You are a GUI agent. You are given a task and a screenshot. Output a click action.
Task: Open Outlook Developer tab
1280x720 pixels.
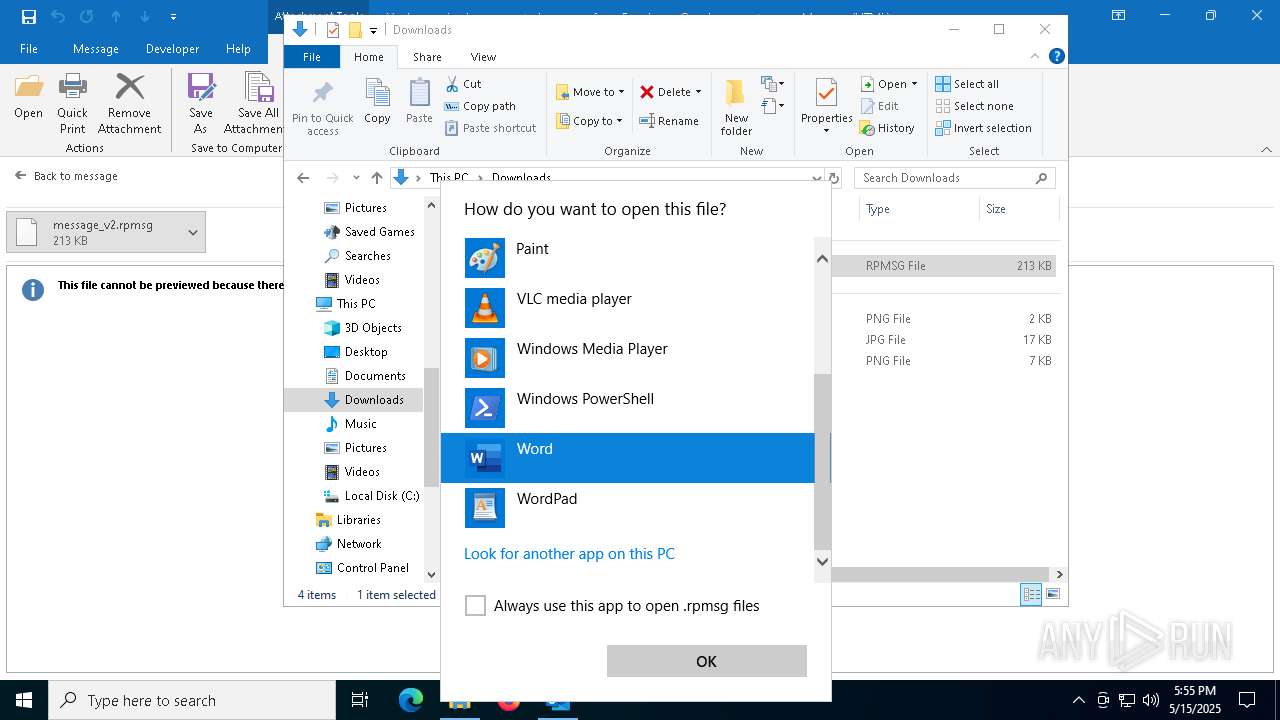[x=172, y=49]
